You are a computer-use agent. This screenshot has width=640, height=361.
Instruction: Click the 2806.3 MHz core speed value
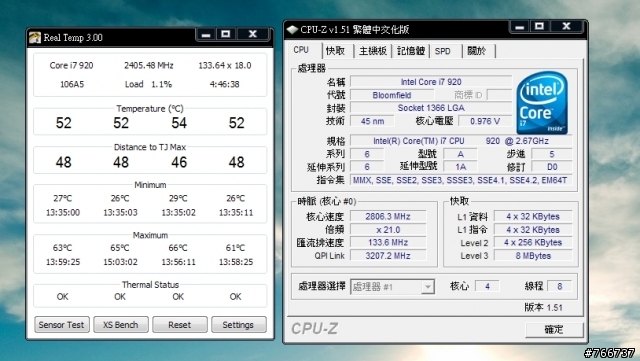pos(388,216)
